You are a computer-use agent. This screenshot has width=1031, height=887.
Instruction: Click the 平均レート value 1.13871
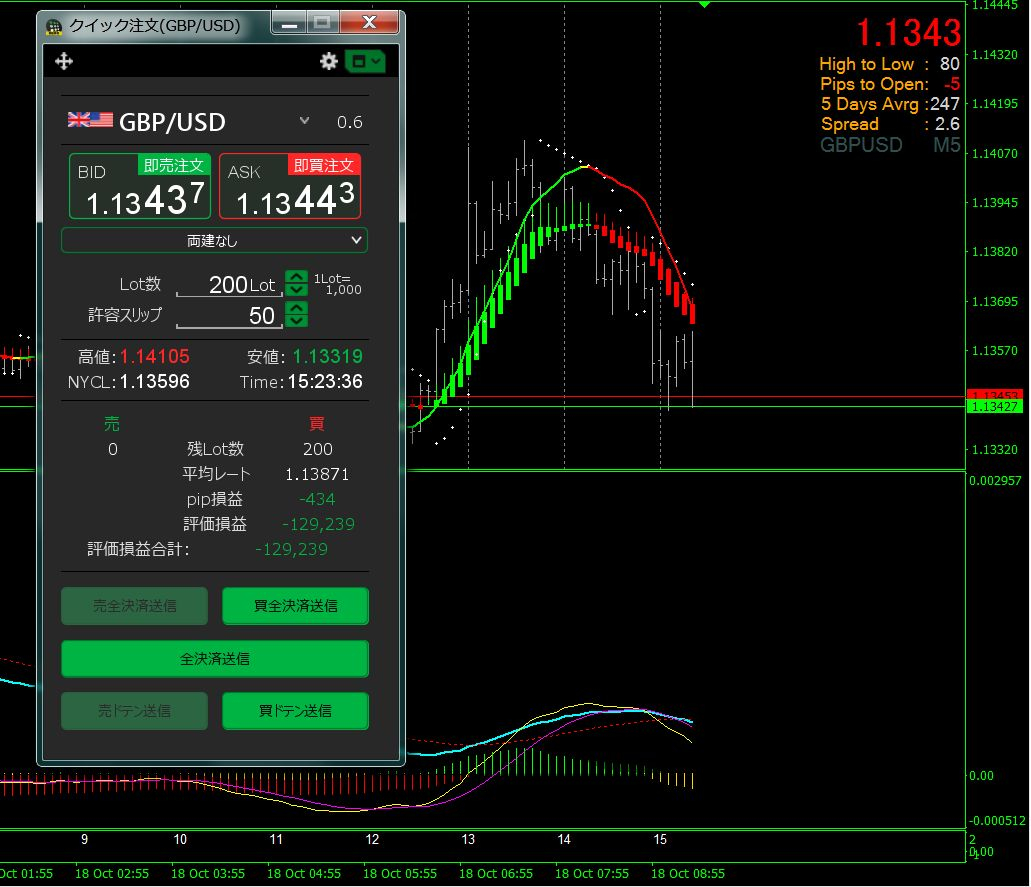tap(317, 474)
